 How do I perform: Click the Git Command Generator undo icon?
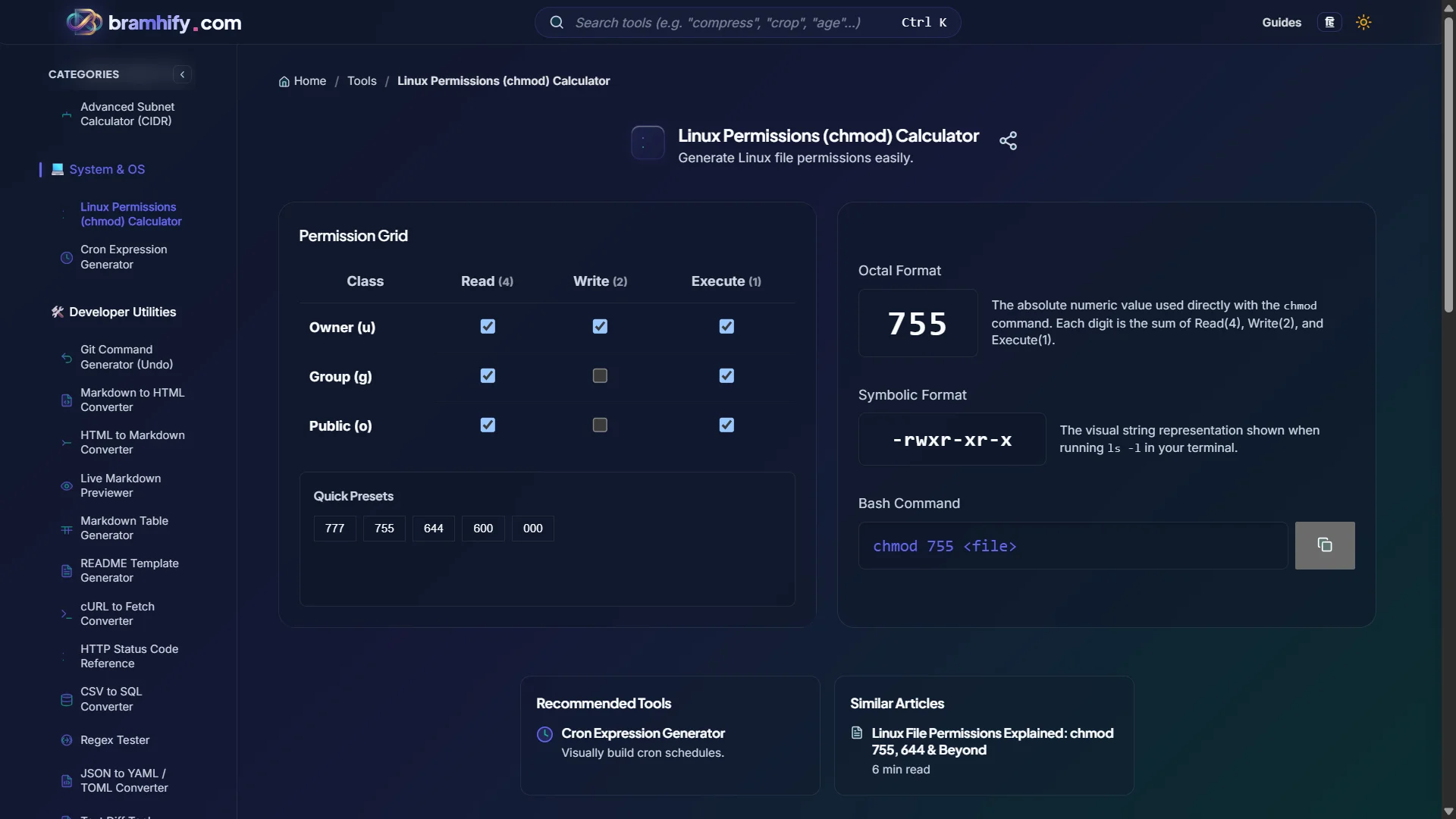click(x=67, y=357)
